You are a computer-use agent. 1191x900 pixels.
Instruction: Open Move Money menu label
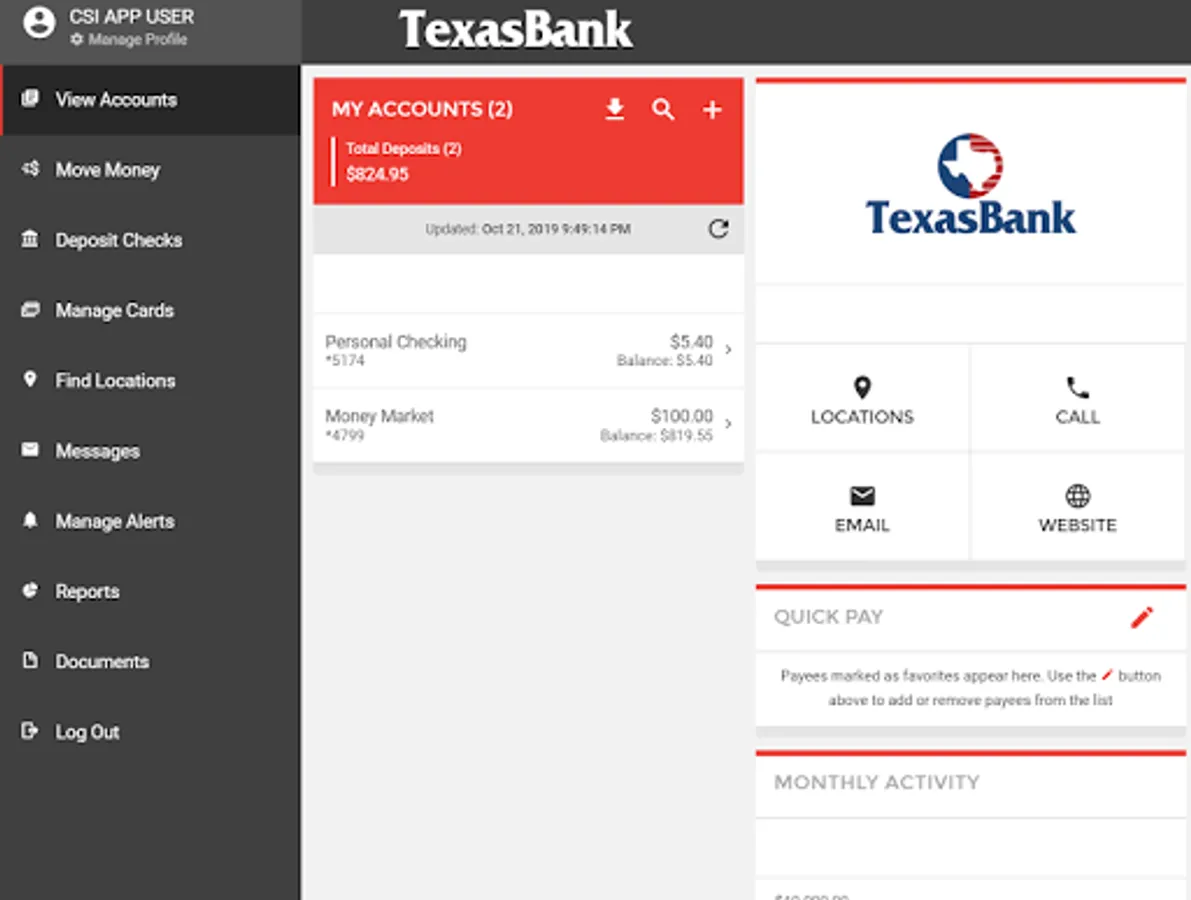click(x=108, y=170)
